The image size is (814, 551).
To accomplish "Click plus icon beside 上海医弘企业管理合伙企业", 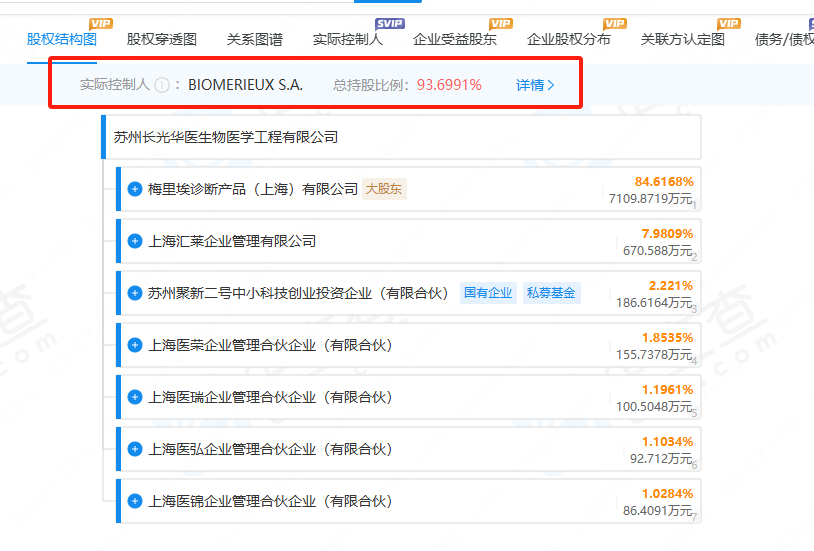I will pos(135,449).
